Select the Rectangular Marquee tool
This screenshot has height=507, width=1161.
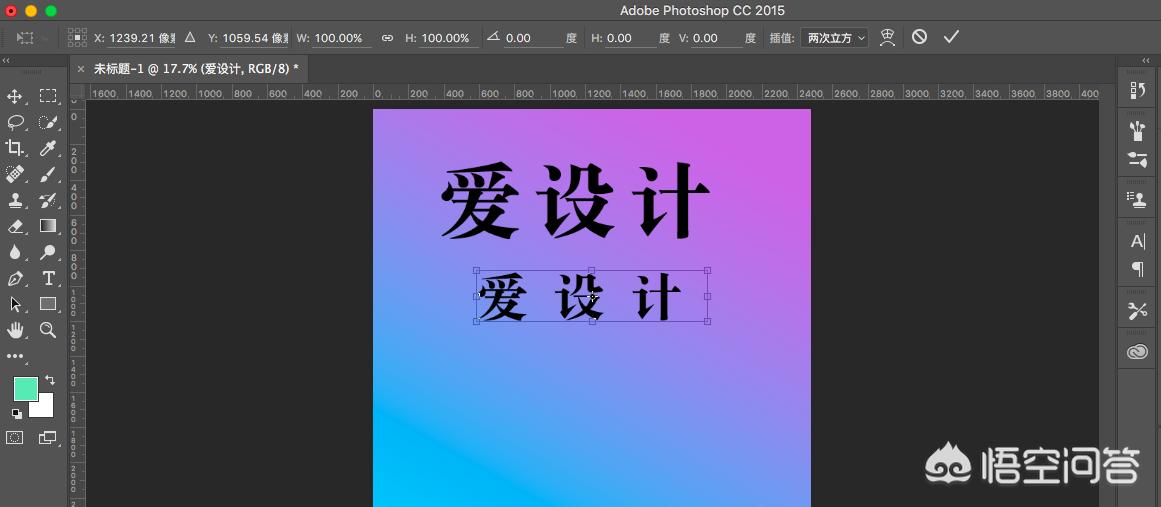[x=48, y=95]
